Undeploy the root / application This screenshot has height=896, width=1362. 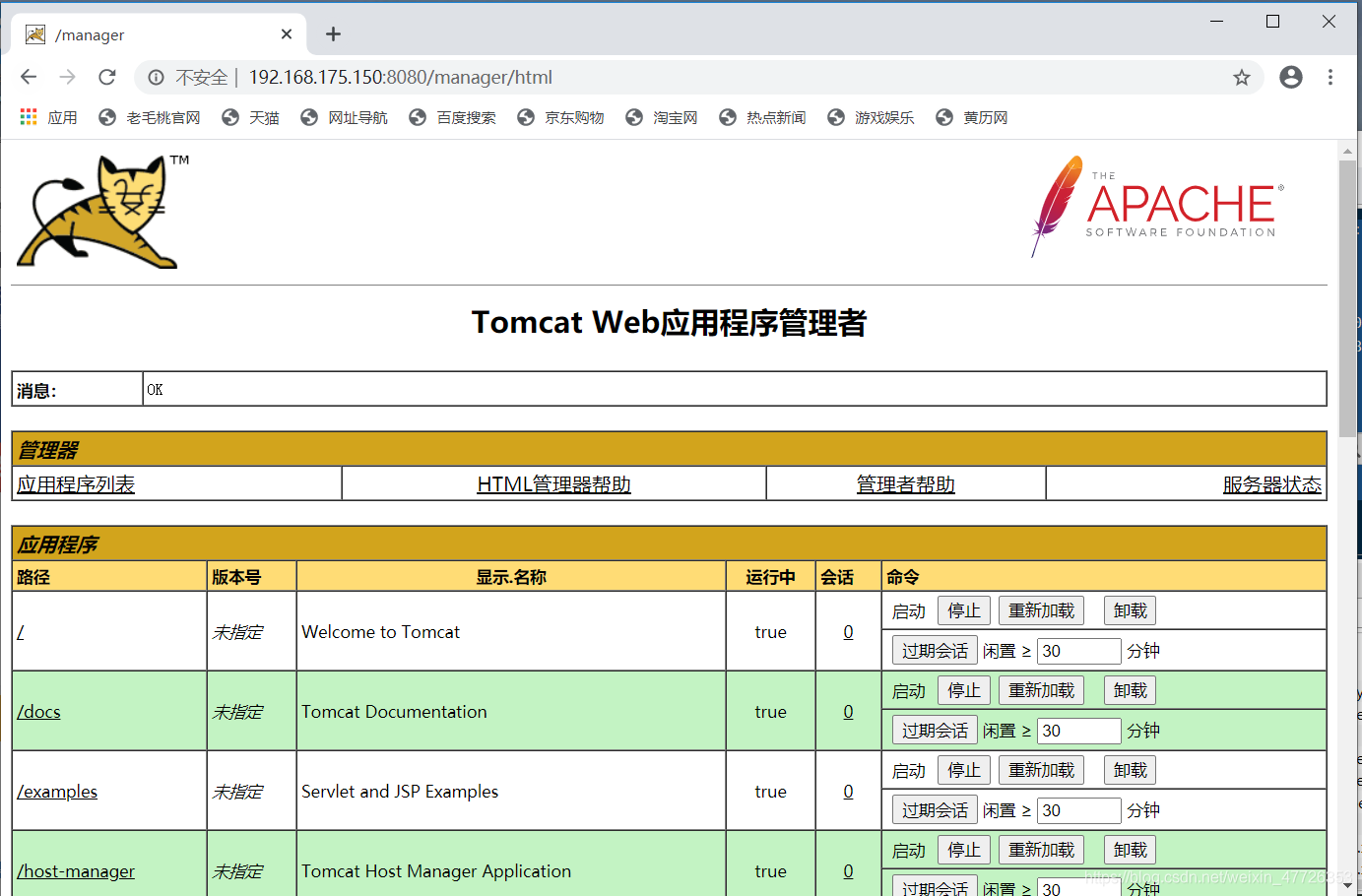[1130, 610]
